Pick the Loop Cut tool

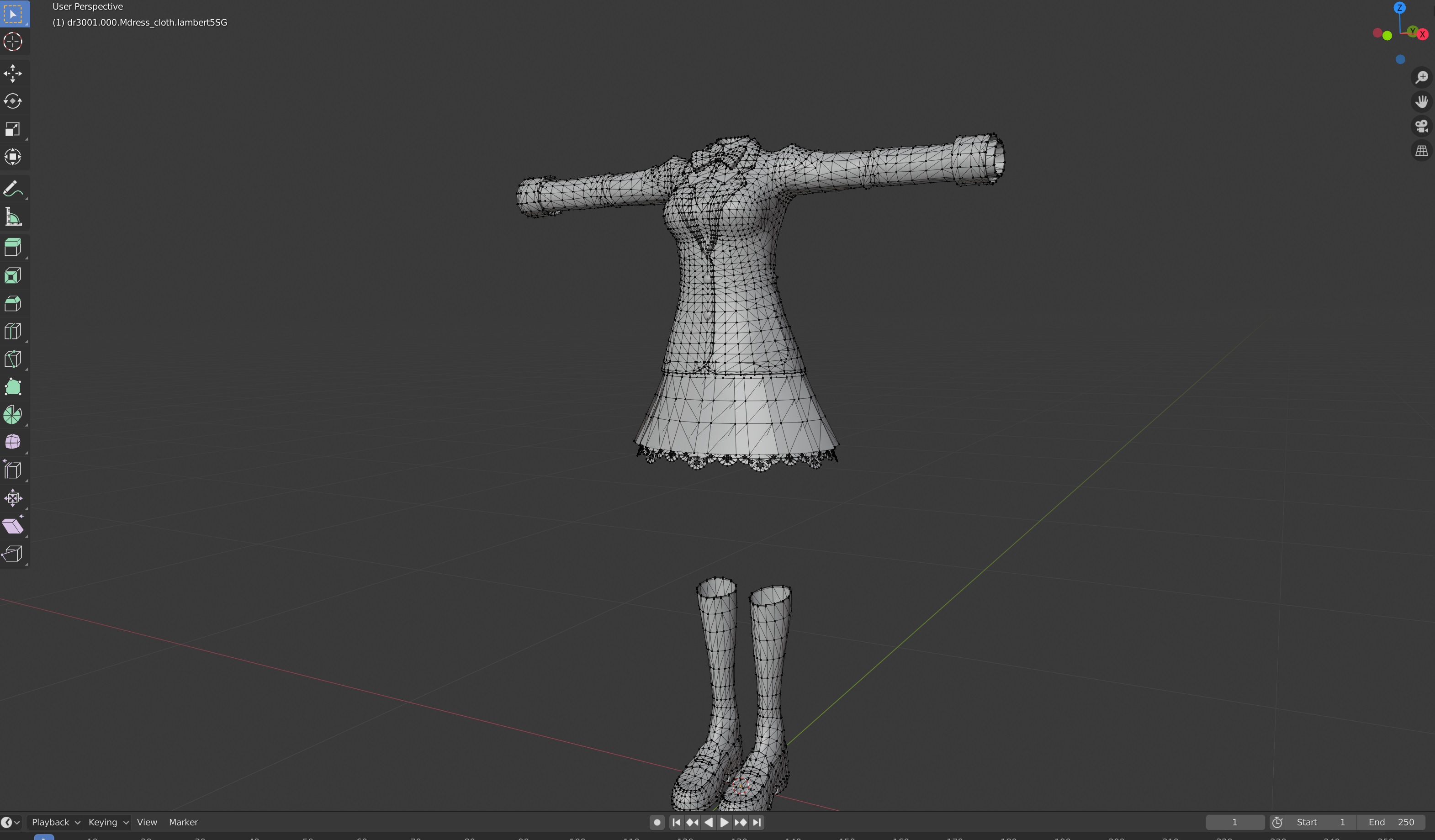(x=12, y=332)
